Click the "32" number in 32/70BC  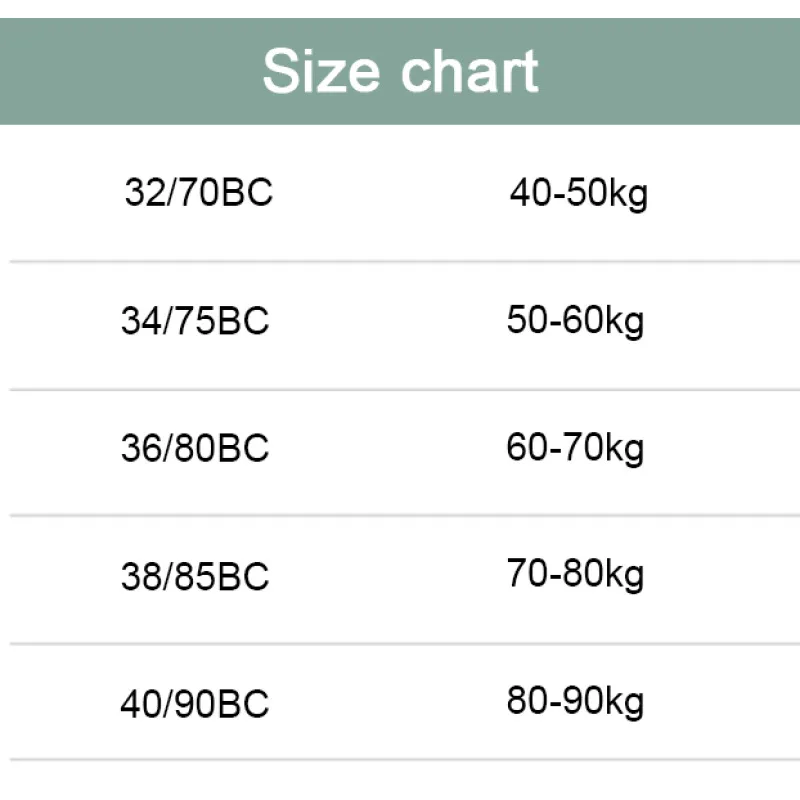click(141, 192)
